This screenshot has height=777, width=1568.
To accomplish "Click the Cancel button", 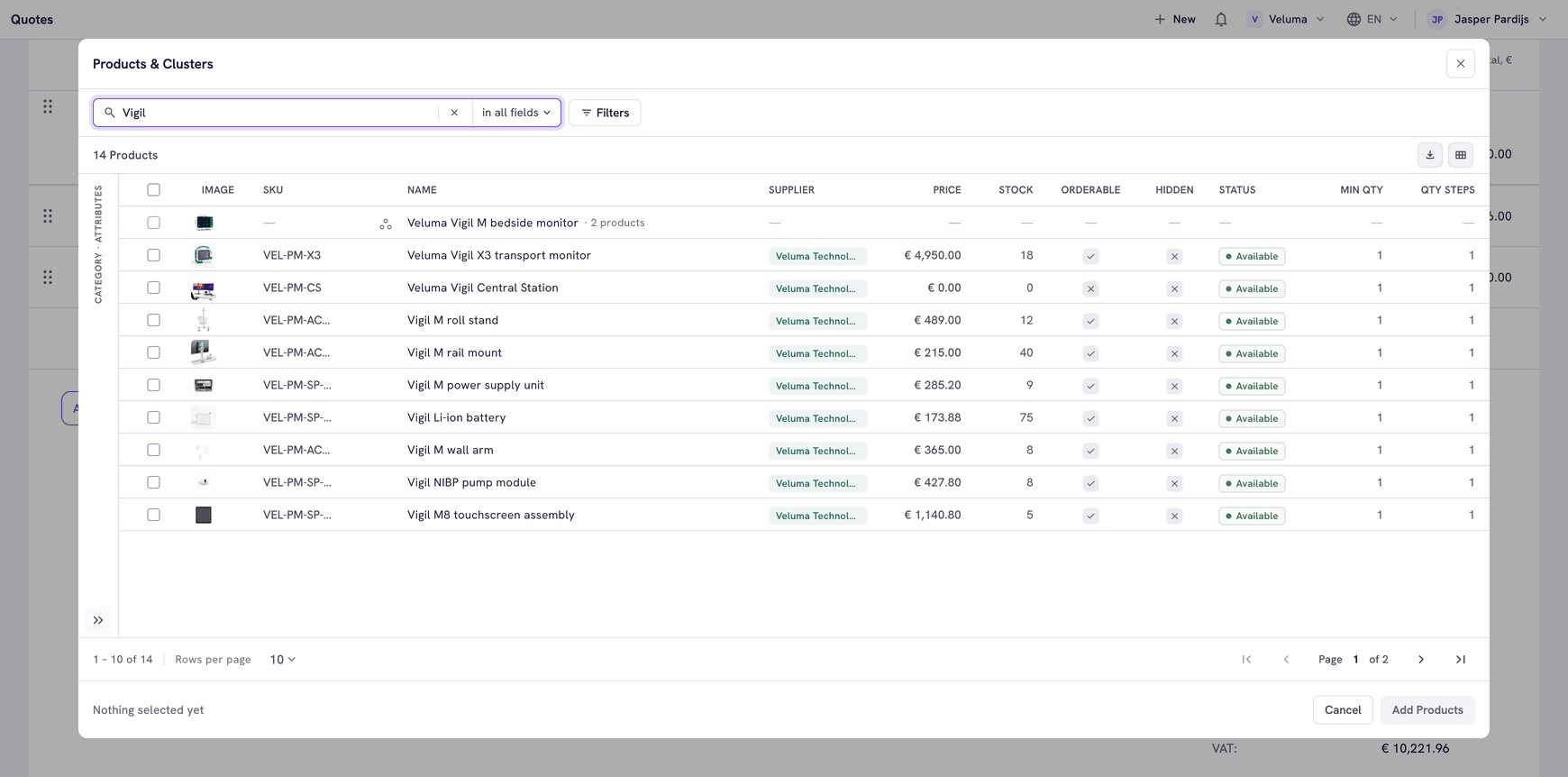I will pyautogui.click(x=1343, y=710).
